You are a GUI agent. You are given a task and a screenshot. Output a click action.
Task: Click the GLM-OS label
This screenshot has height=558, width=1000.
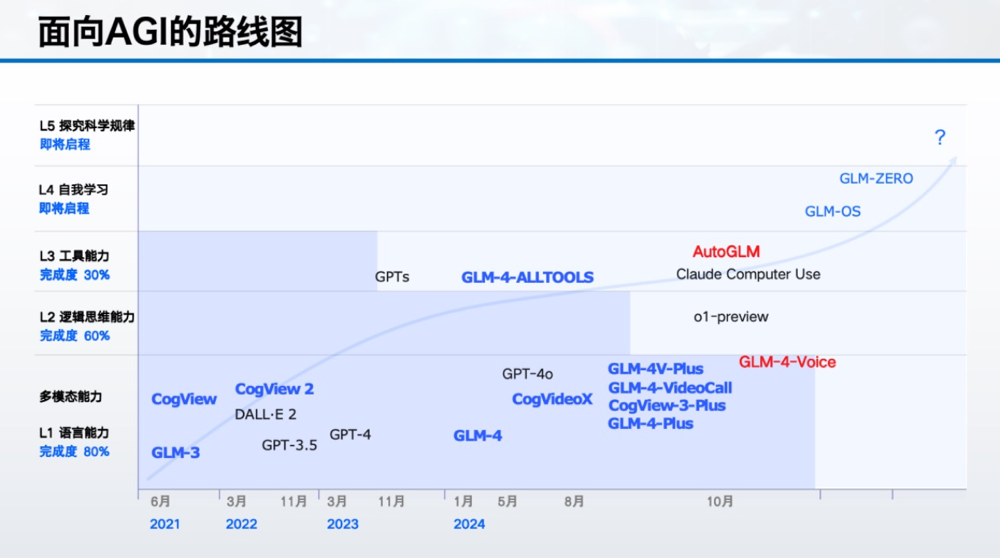coord(832,211)
